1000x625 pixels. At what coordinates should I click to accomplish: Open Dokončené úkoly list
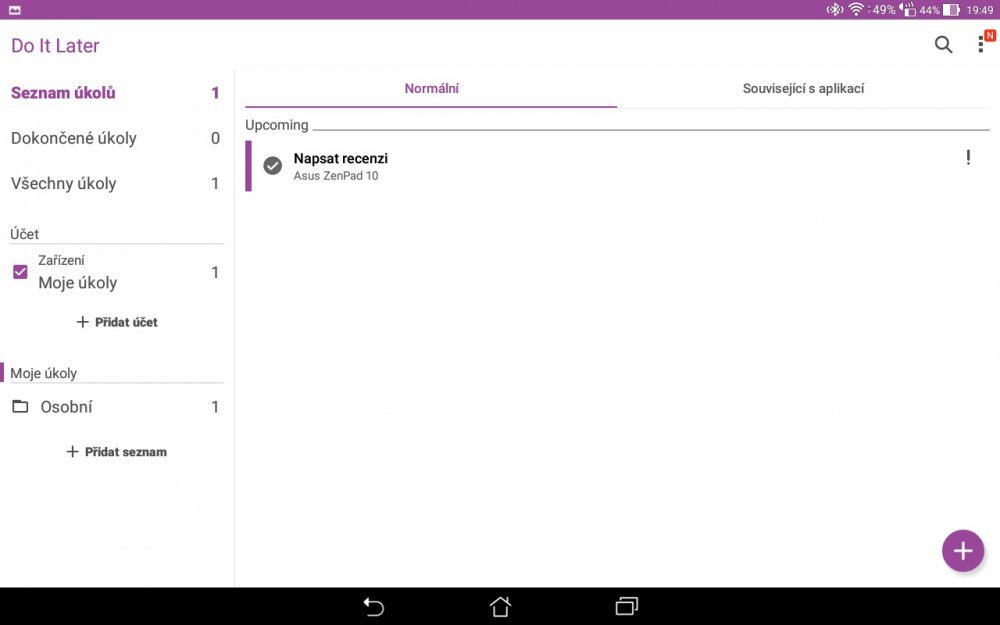[x=75, y=138]
